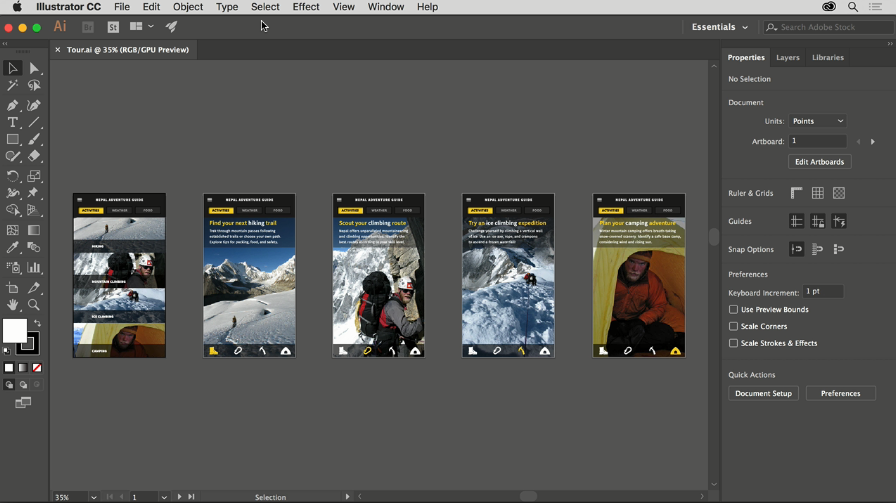Choose the Zoom tool in the toolbar
This screenshot has width=896, height=503.
tap(34, 304)
